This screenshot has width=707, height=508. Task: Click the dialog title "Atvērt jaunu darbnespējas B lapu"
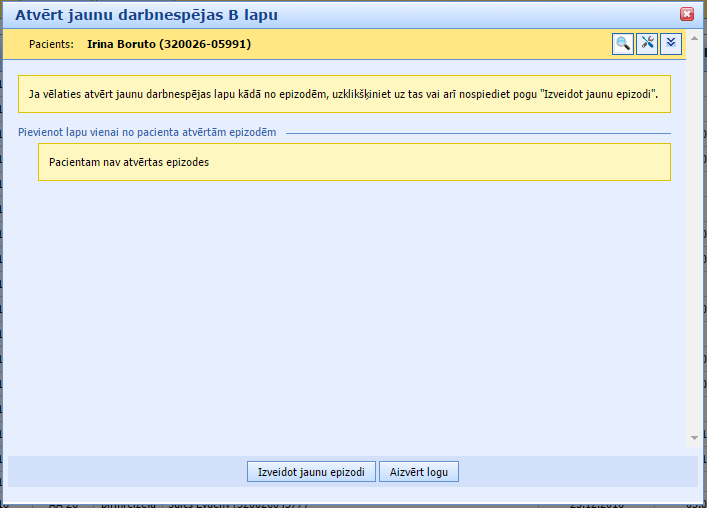coord(146,15)
